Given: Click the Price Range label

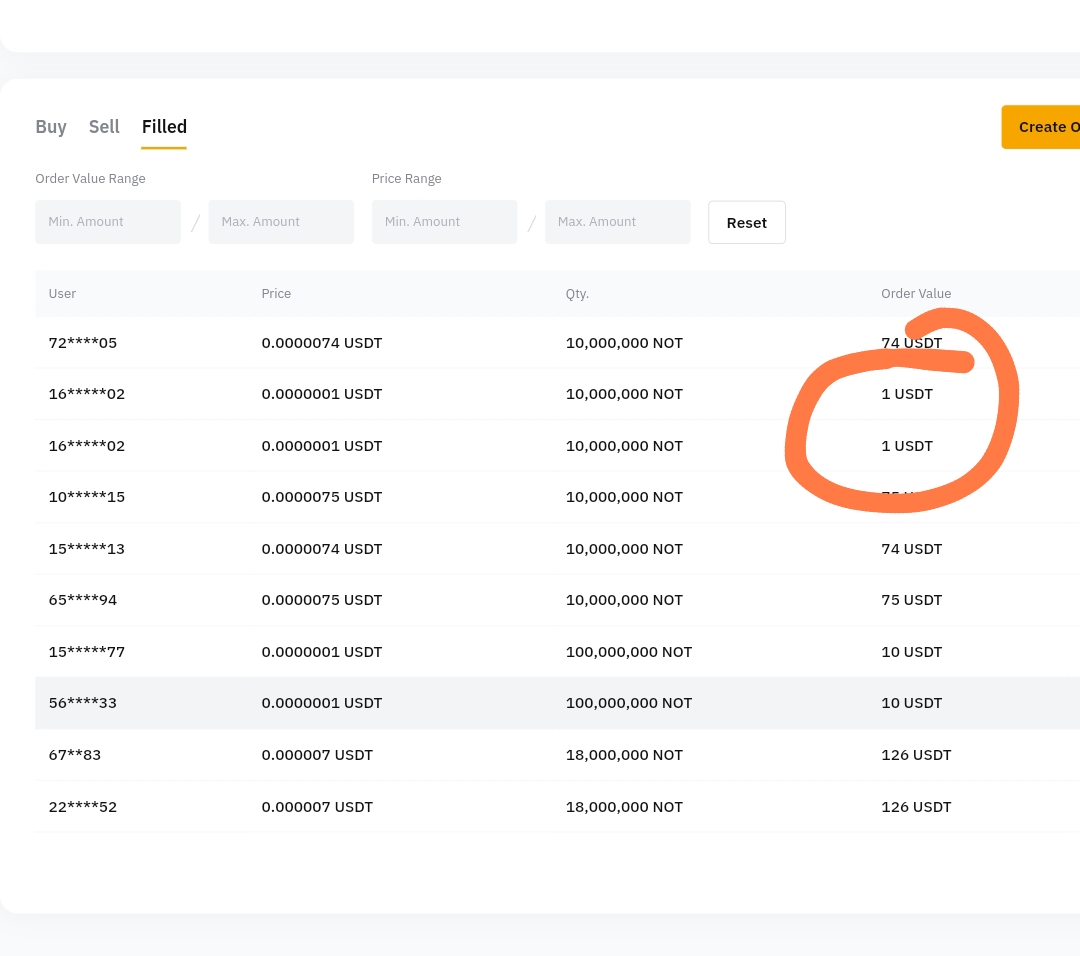Looking at the screenshot, I should (406, 178).
